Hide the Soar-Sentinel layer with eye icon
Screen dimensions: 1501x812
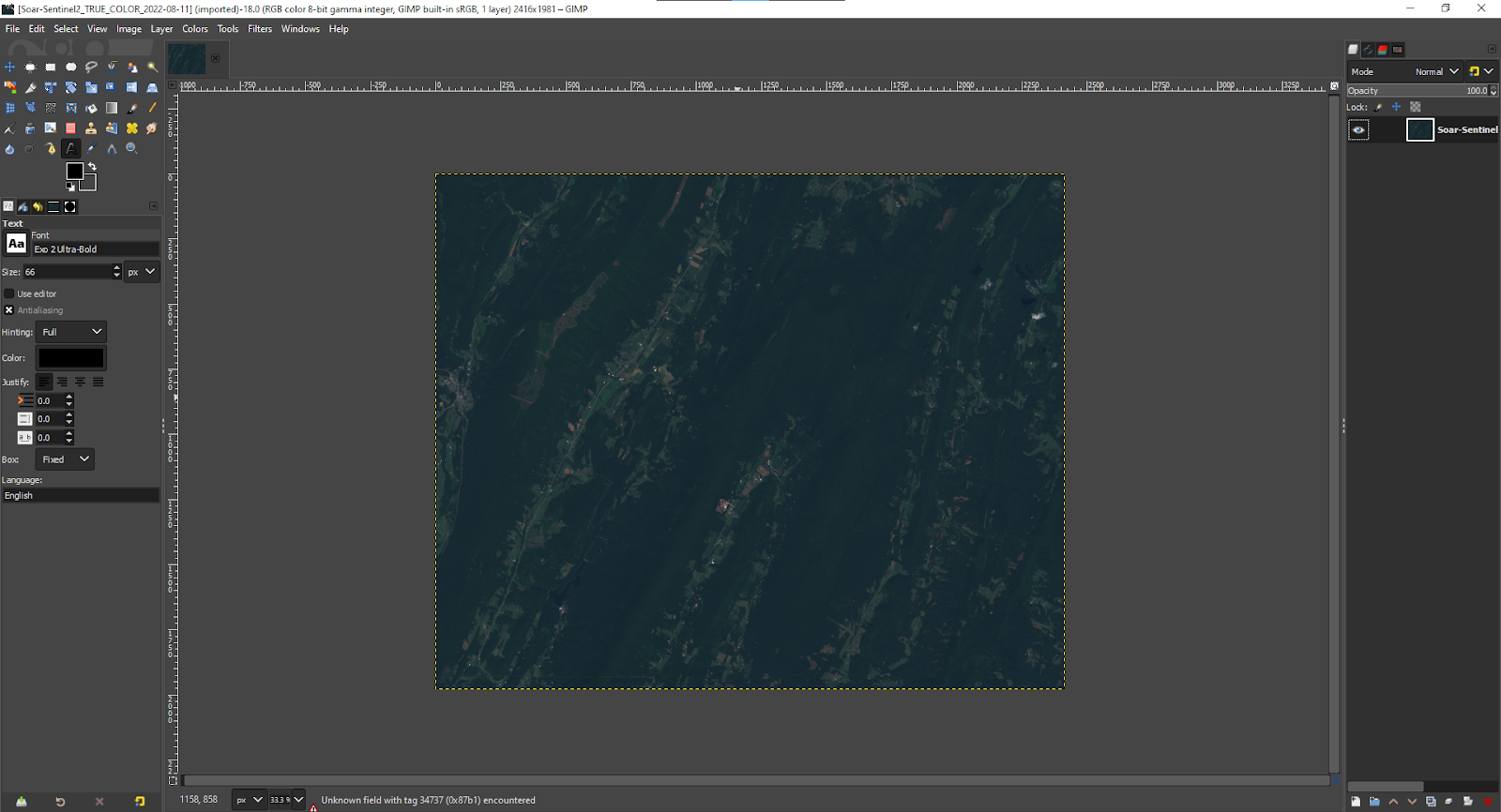pyautogui.click(x=1358, y=130)
